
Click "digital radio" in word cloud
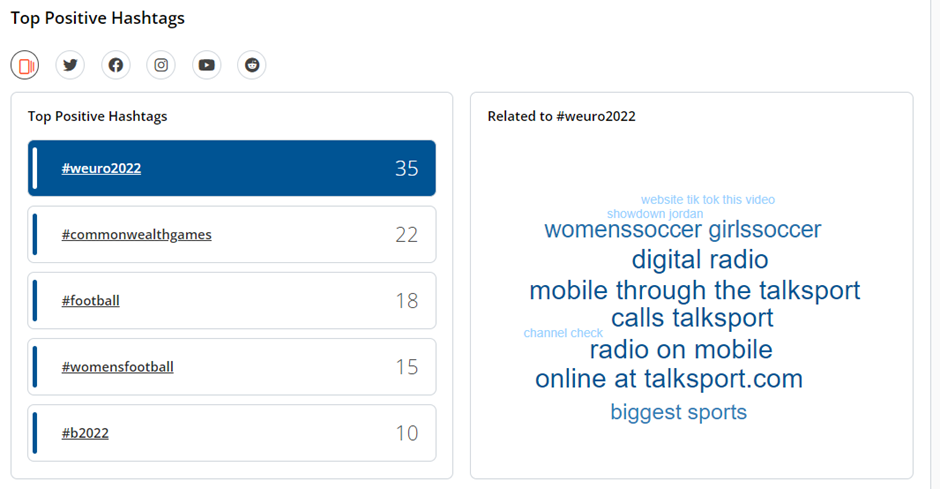coord(699,260)
